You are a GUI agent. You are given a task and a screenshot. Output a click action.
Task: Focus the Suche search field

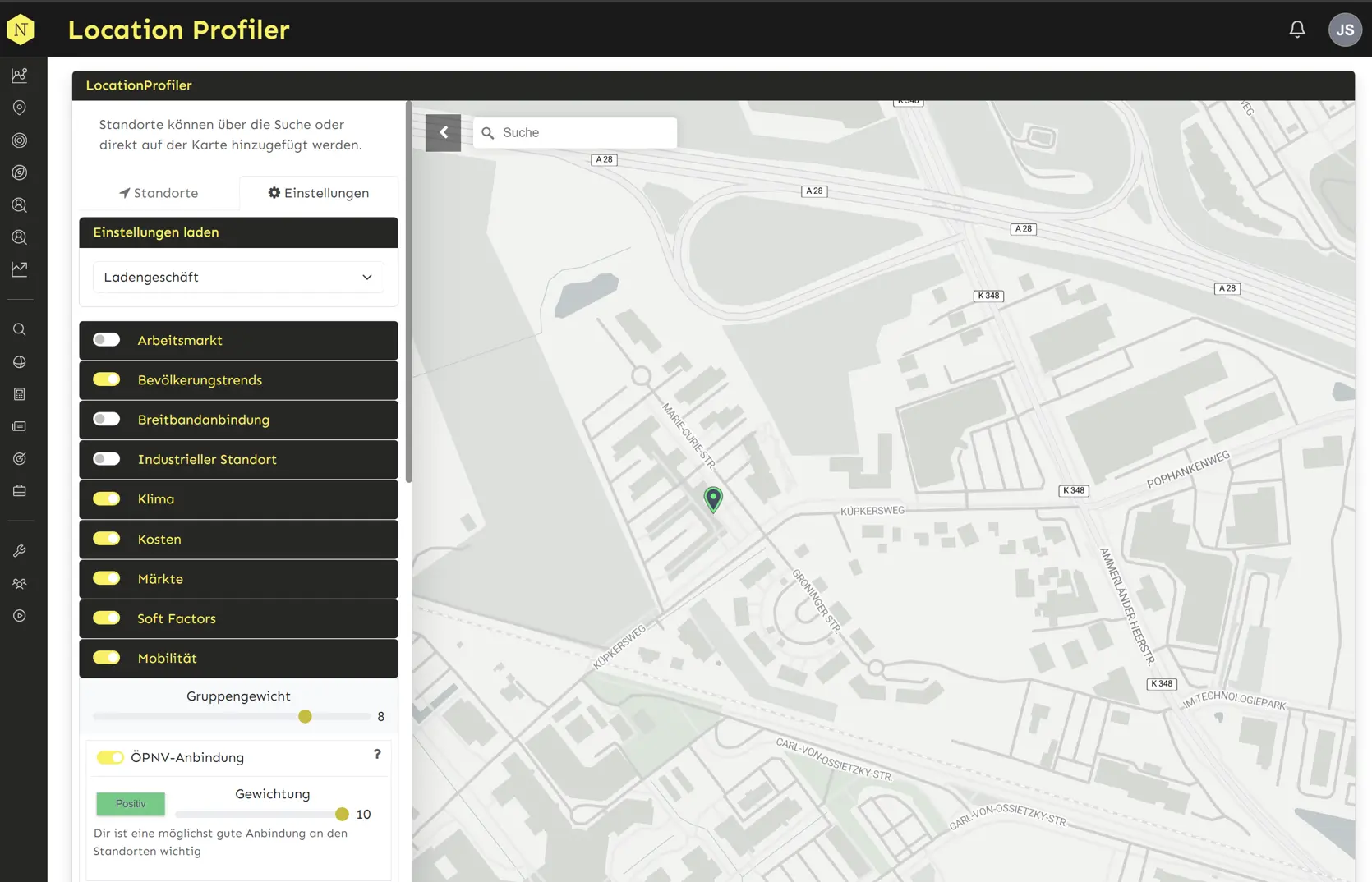point(575,132)
